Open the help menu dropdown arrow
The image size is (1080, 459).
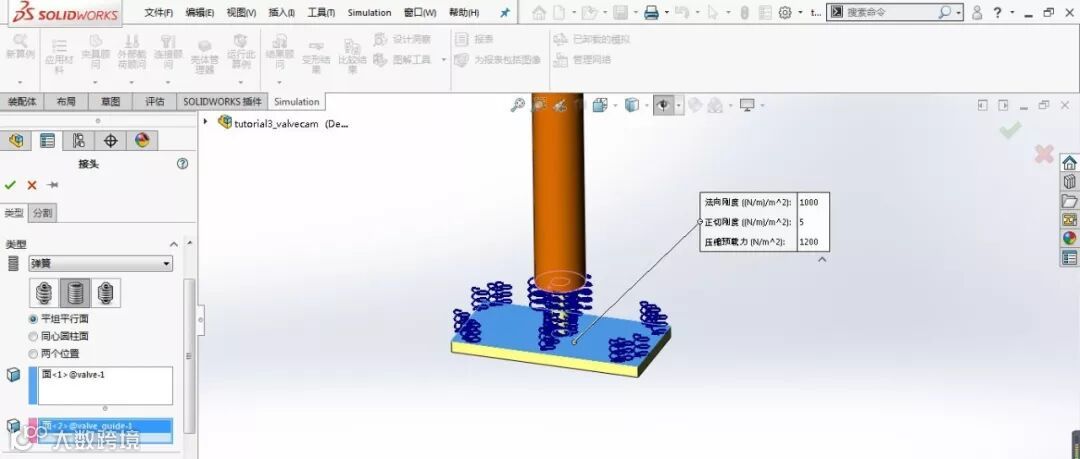(x=1012, y=12)
